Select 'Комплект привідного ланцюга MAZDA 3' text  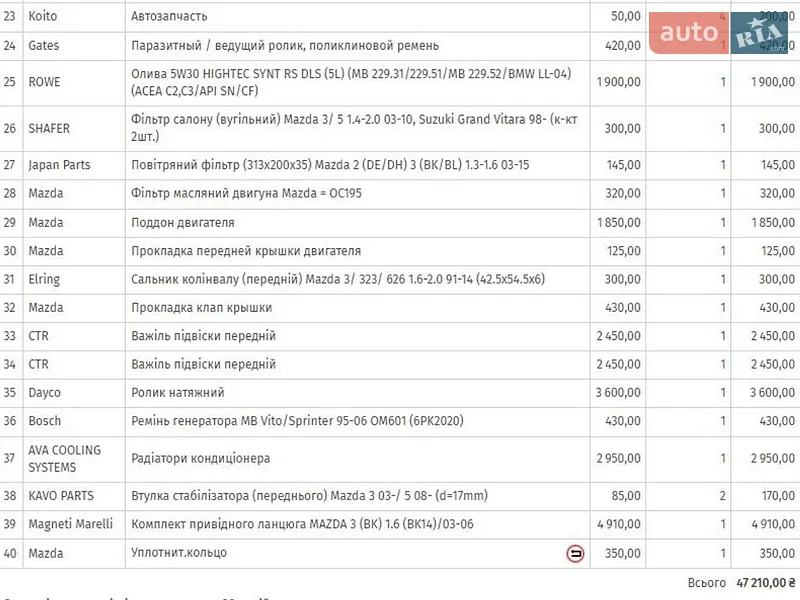[302, 524]
